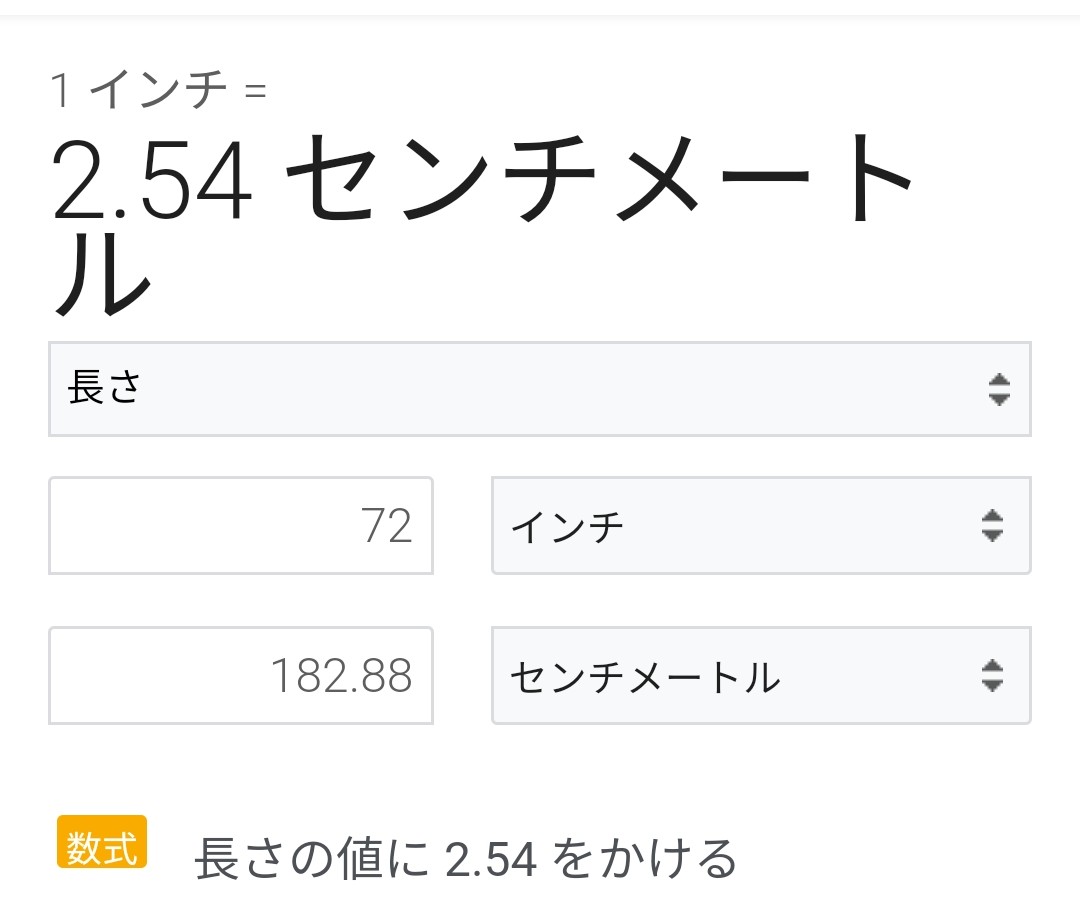
Task: Click the arrow icon on インチ selector
Action: pos(991,525)
